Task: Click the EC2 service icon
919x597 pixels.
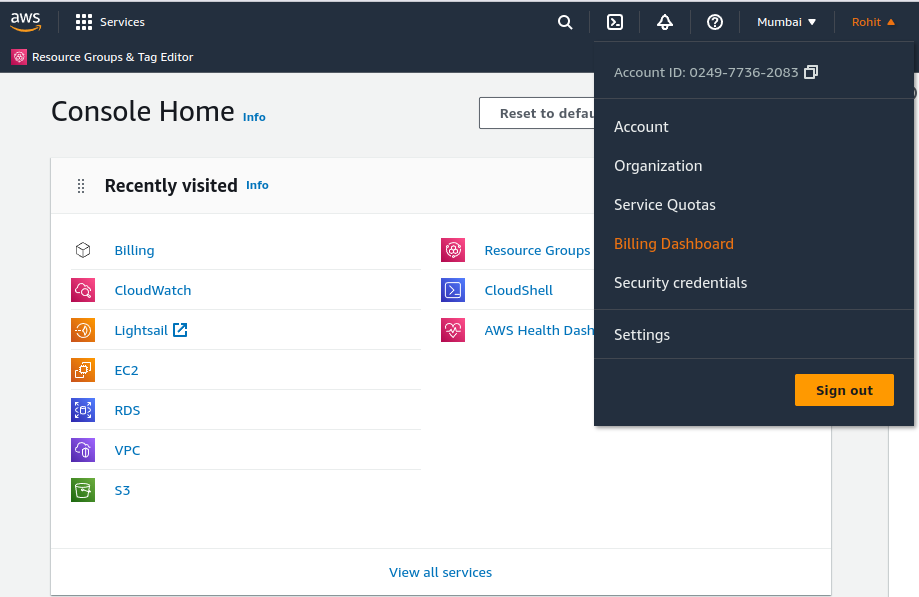Action: 83,370
